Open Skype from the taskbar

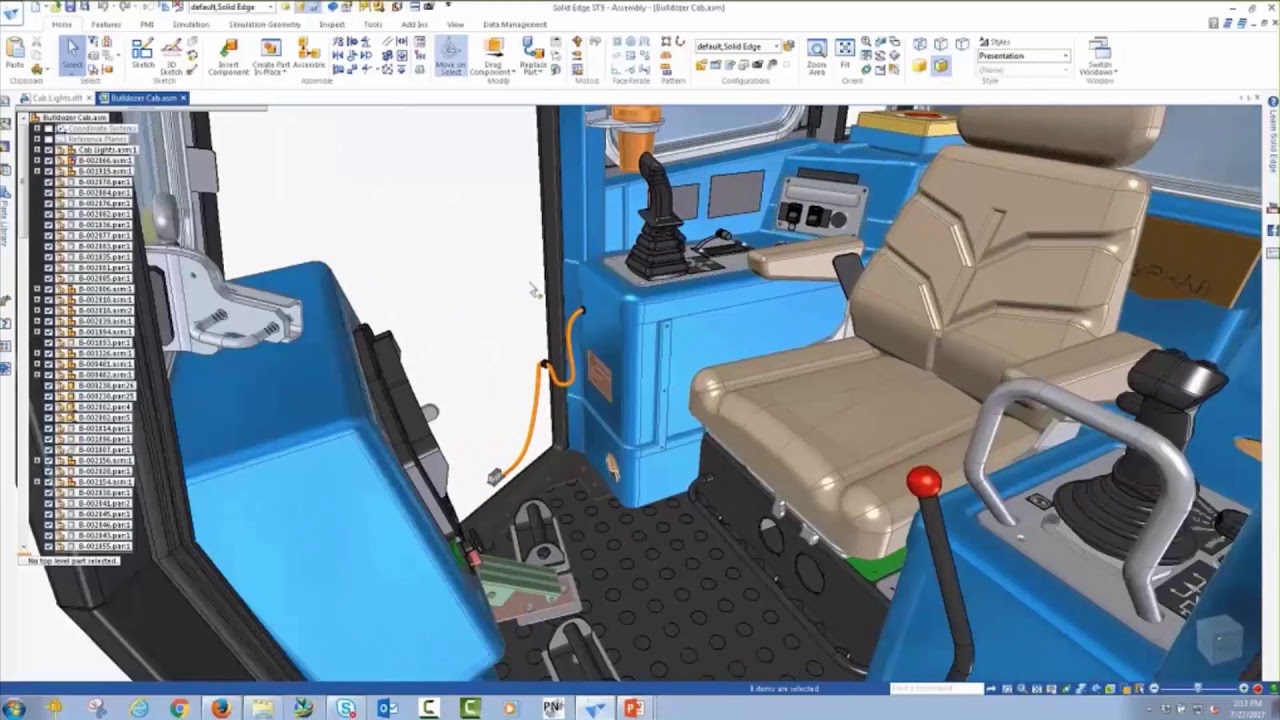click(x=346, y=708)
